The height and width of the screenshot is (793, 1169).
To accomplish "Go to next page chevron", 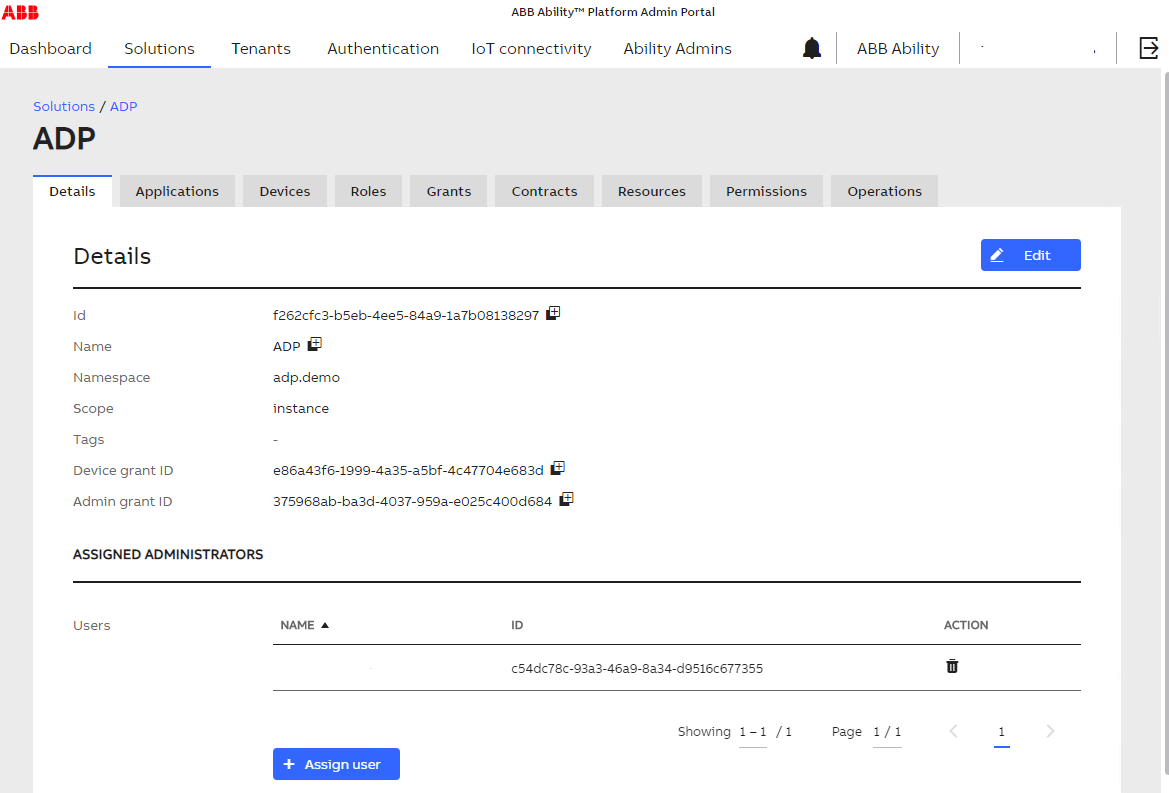I will click(x=1050, y=731).
